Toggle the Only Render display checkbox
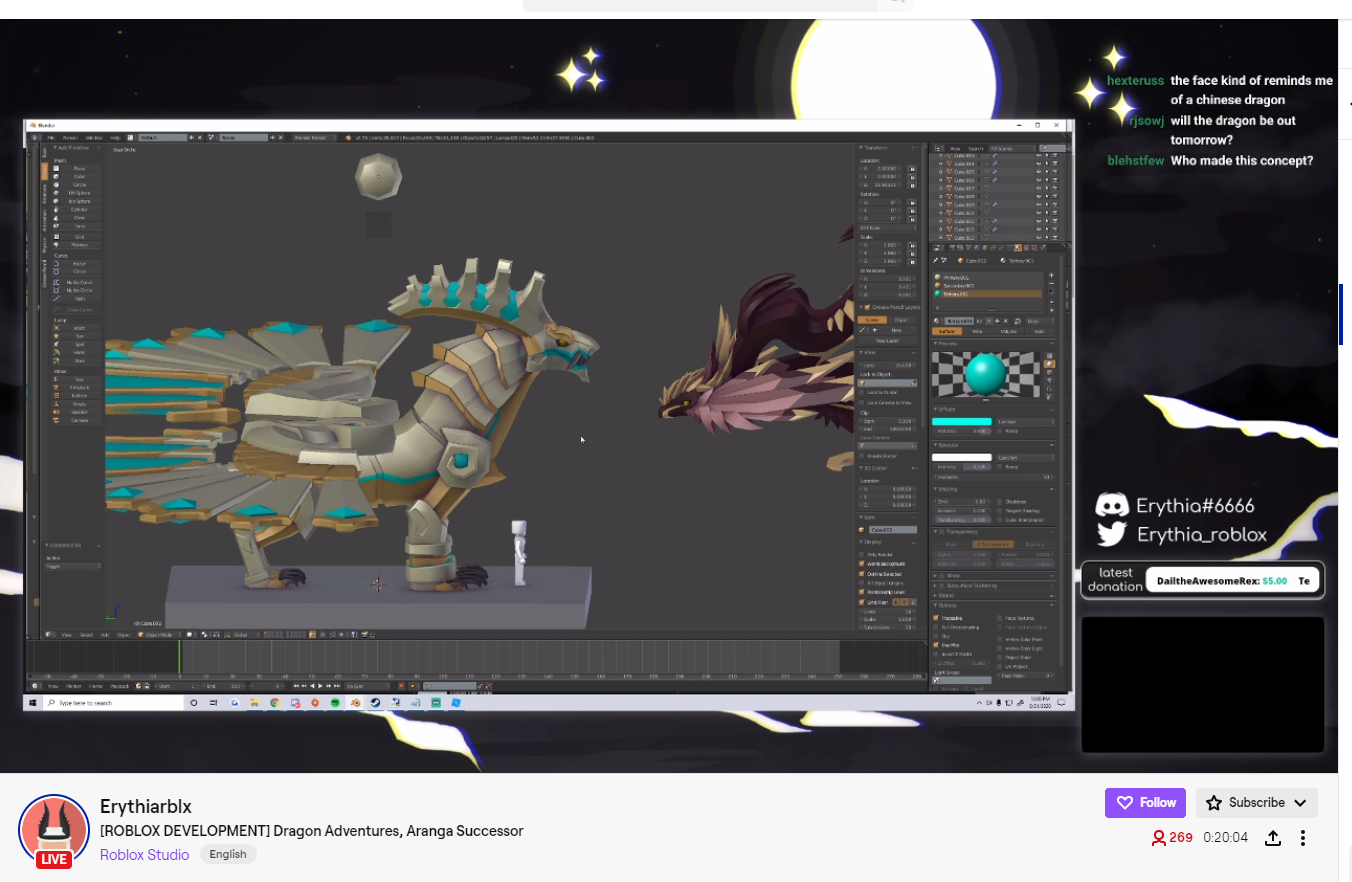The height and width of the screenshot is (882, 1352). point(862,555)
